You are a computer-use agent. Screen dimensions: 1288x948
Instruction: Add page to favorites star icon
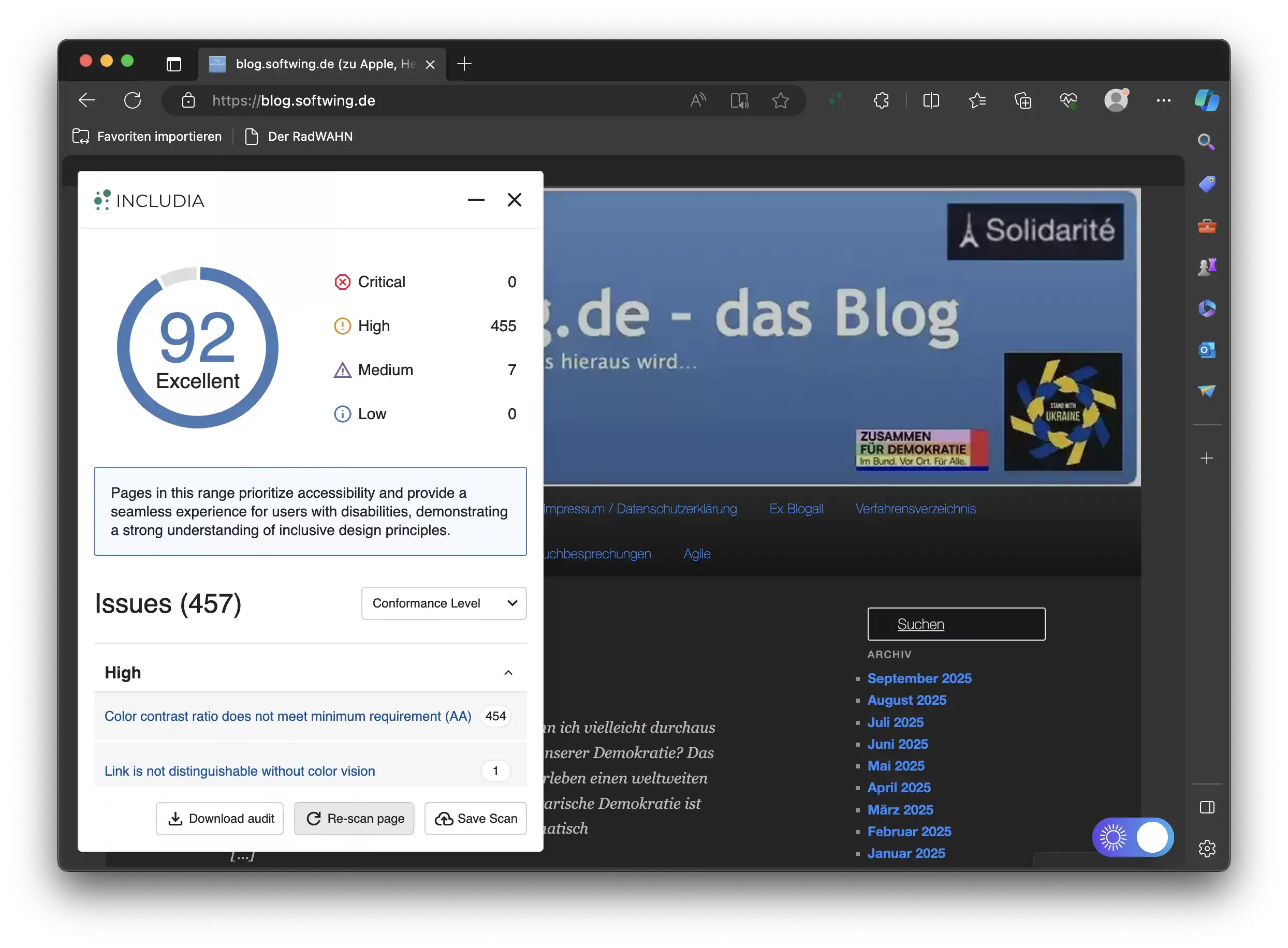click(x=780, y=100)
